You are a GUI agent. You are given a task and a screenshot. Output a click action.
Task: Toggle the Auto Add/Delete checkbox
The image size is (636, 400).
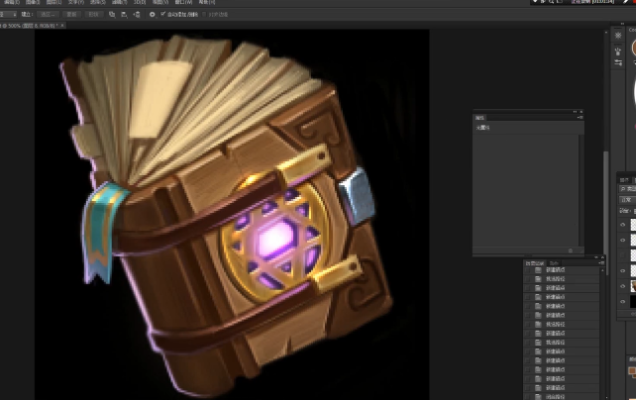click(163, 15)
